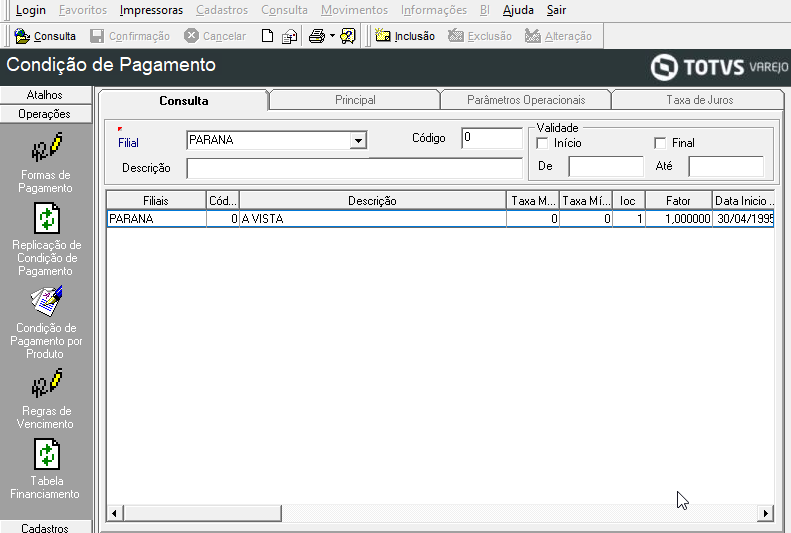Open the Impressoras menu
This screenshot has width=791, height=533.
point(151,10)
